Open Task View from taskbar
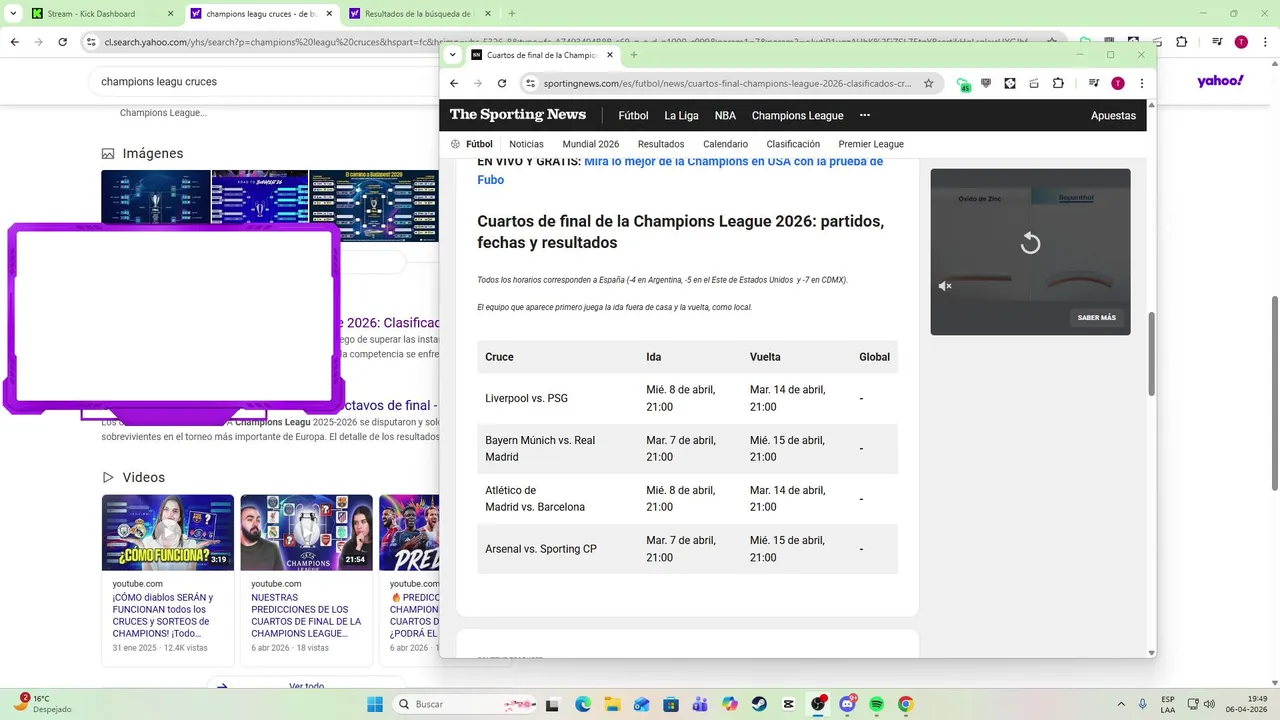 552,704
